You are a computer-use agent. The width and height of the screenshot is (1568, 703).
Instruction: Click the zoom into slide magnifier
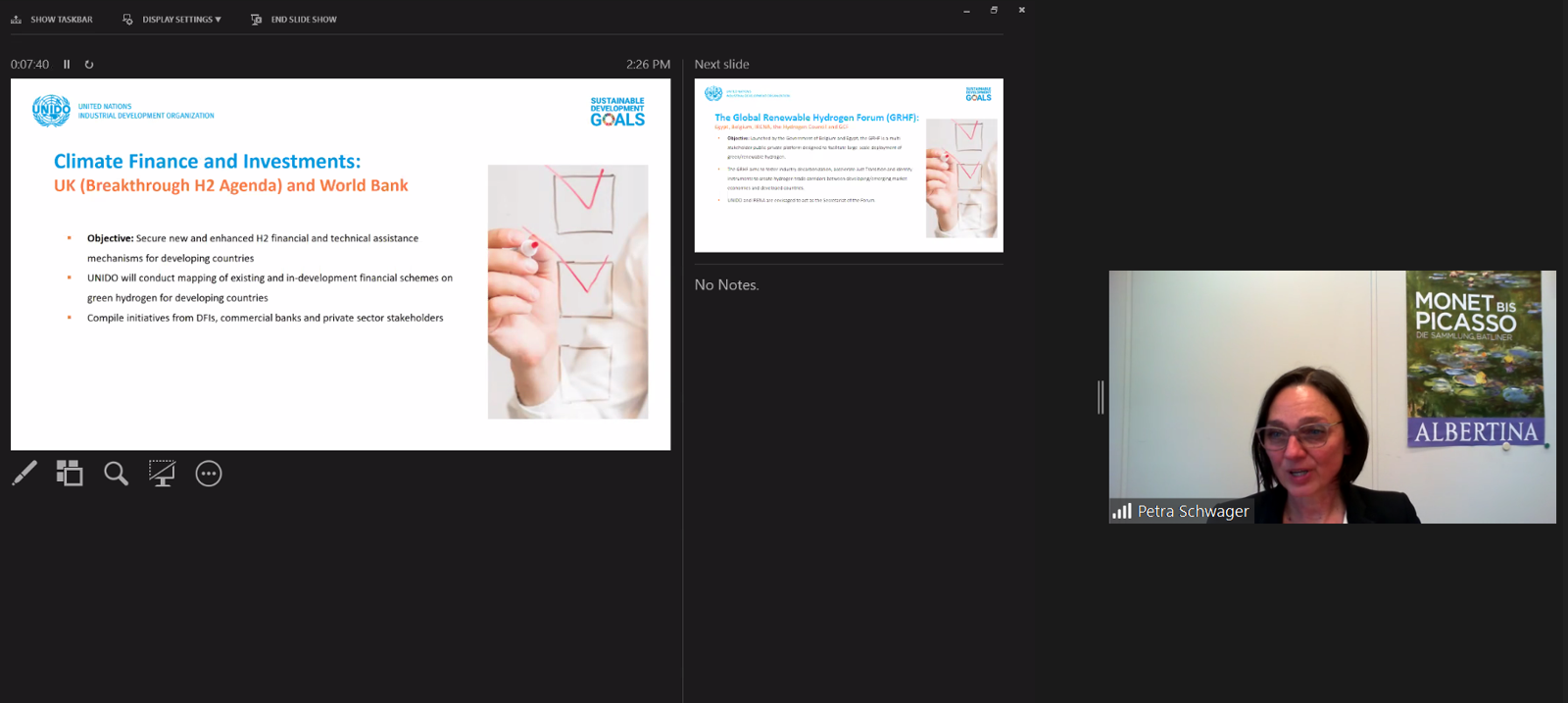point(116,474)
